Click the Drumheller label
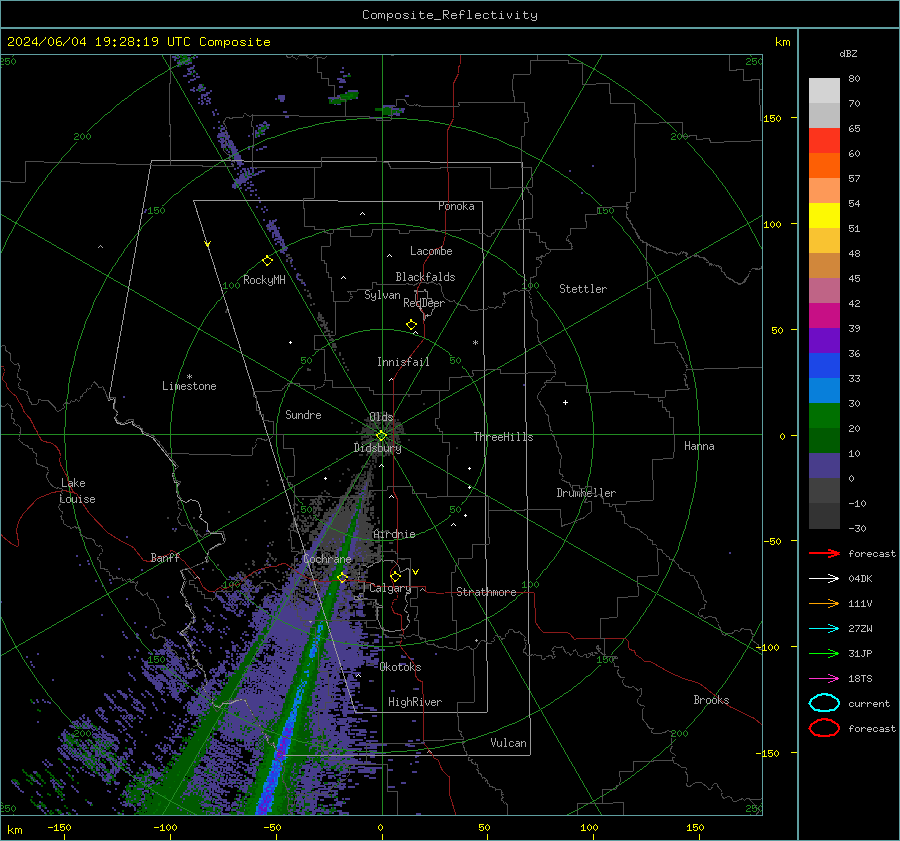Screen dimensions: 900x841 pos(586,493)
